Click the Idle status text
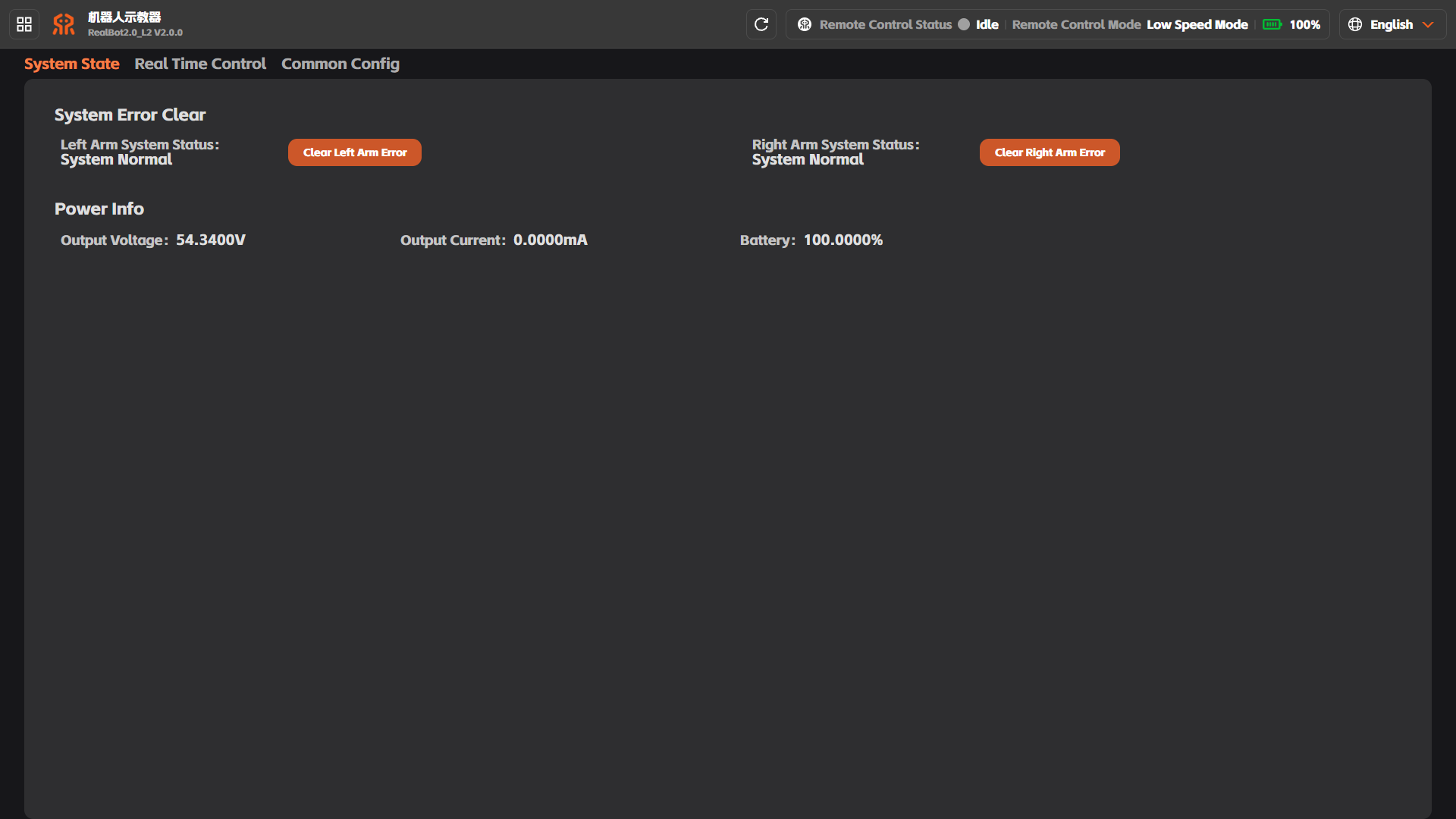 [987, 24]
